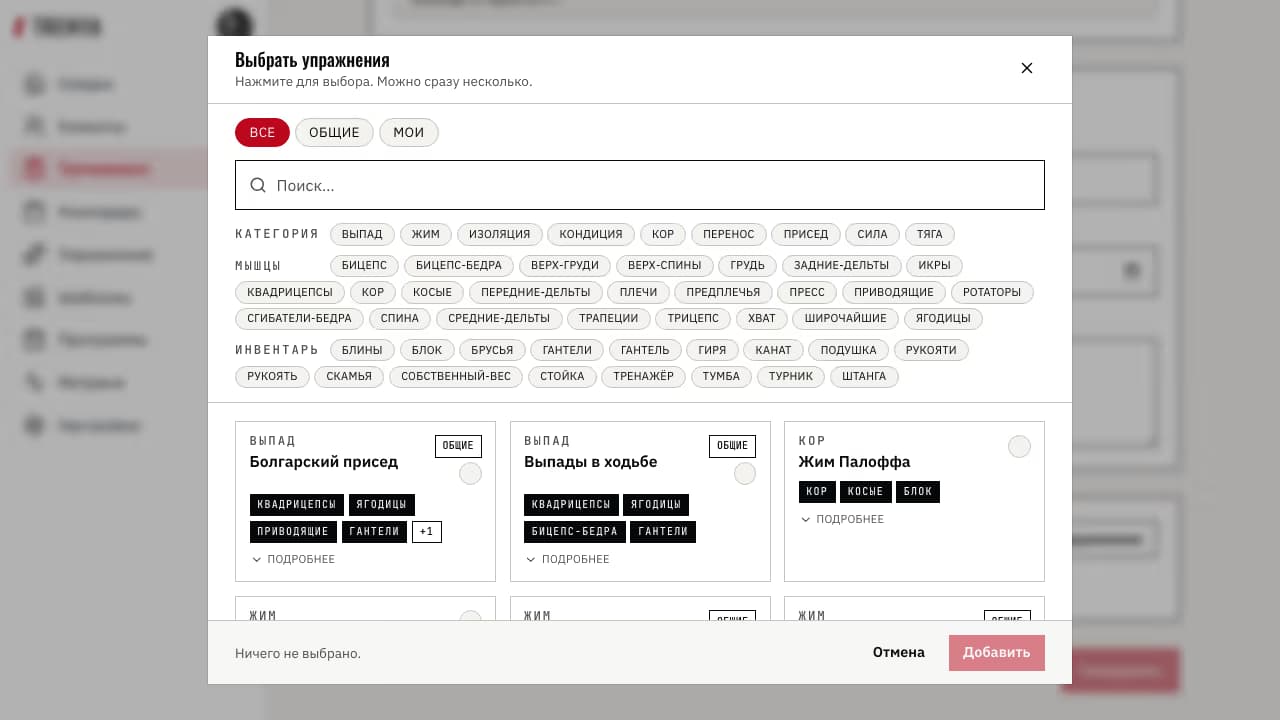Image resolution: width=1280 pixels, height=720 pixels.
Task: Select the СРЕДНИЕ-ДЕЛЬТЫ muscle chip
Action: [x=499, y=319]
